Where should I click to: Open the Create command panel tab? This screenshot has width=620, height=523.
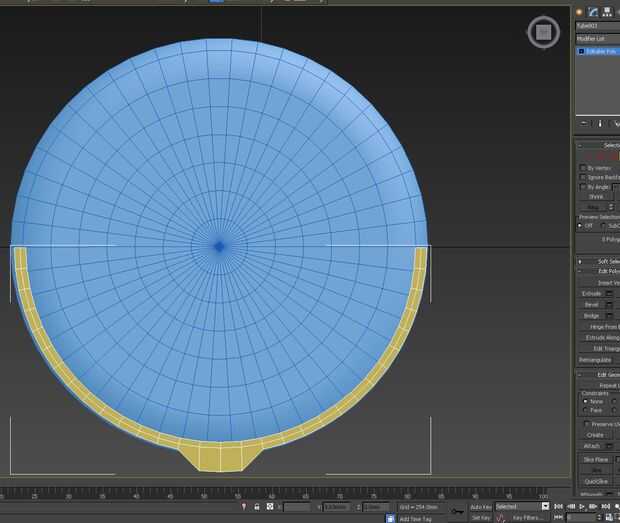(579, 12)
